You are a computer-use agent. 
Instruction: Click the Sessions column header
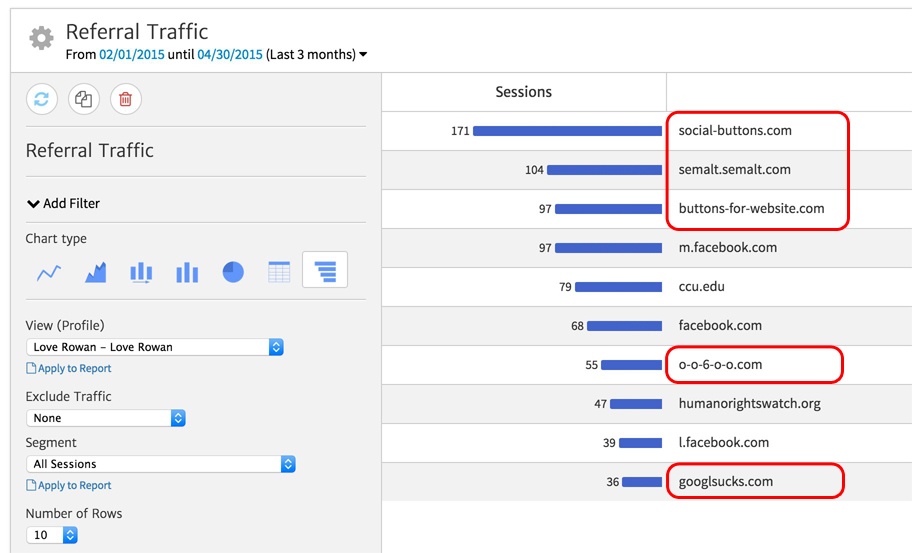[523, 92]
